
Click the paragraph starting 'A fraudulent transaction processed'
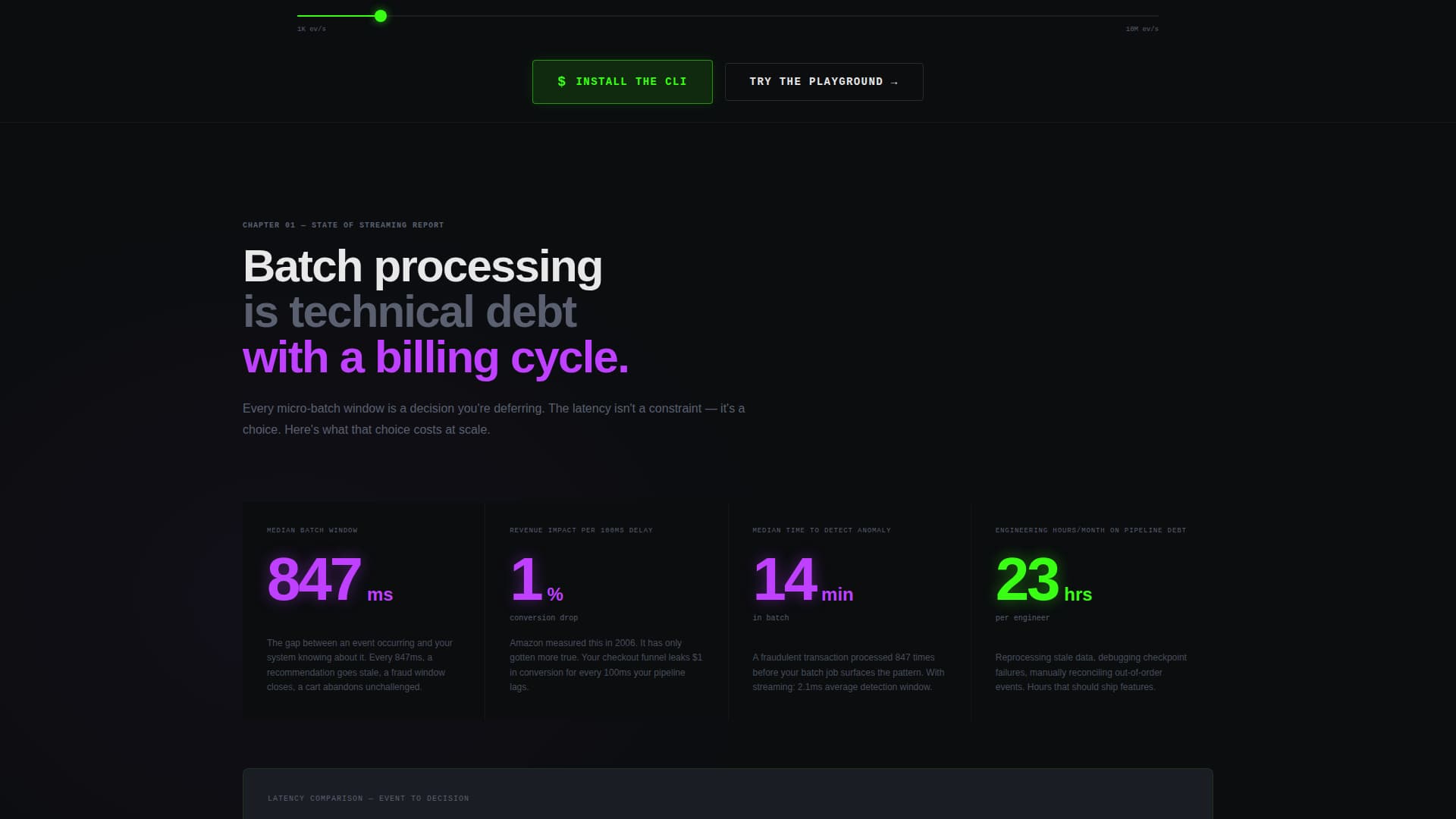(849, 673)
